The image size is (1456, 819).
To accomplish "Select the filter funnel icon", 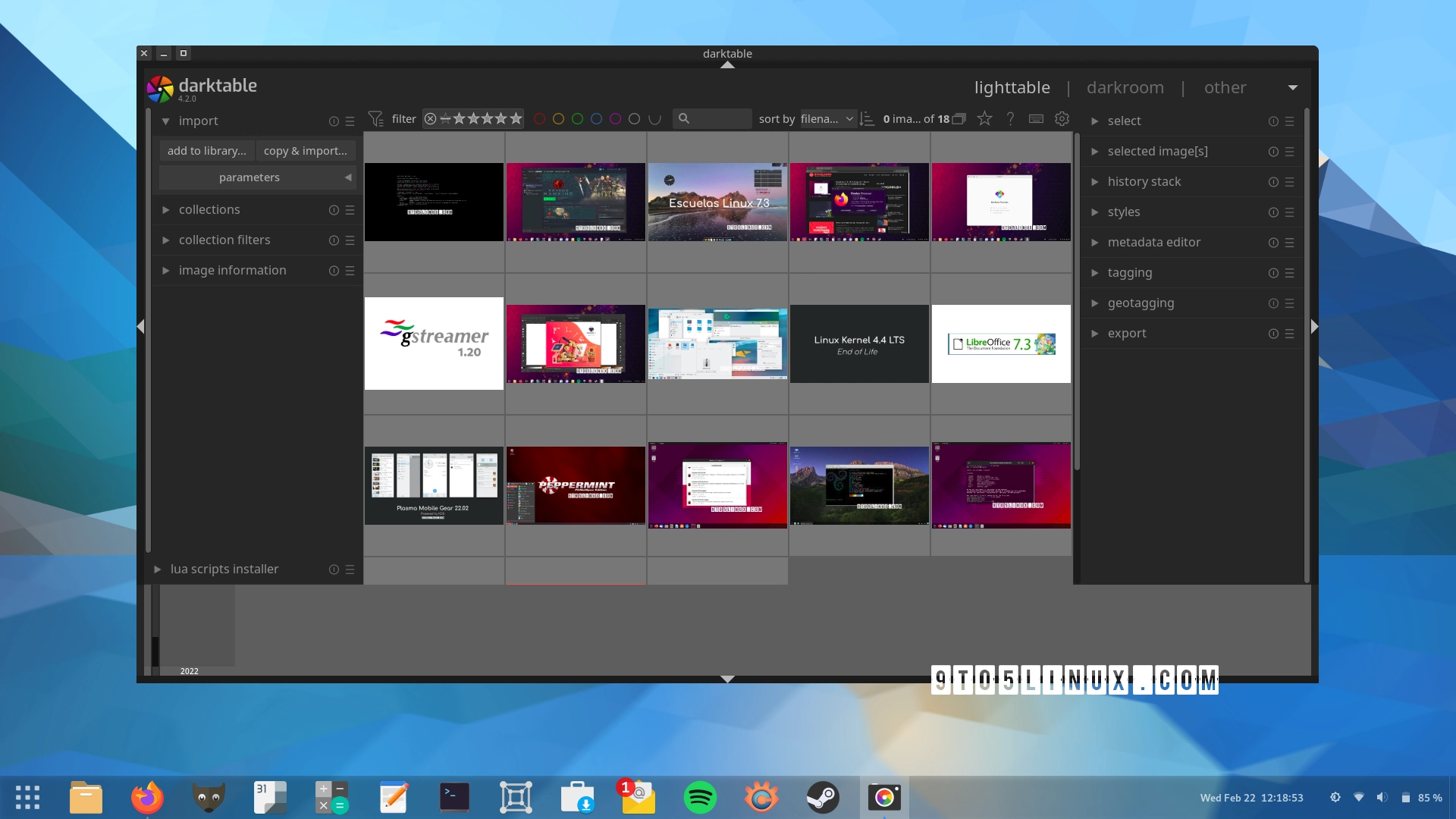I will pyautogui.click(x=375, y=118).
